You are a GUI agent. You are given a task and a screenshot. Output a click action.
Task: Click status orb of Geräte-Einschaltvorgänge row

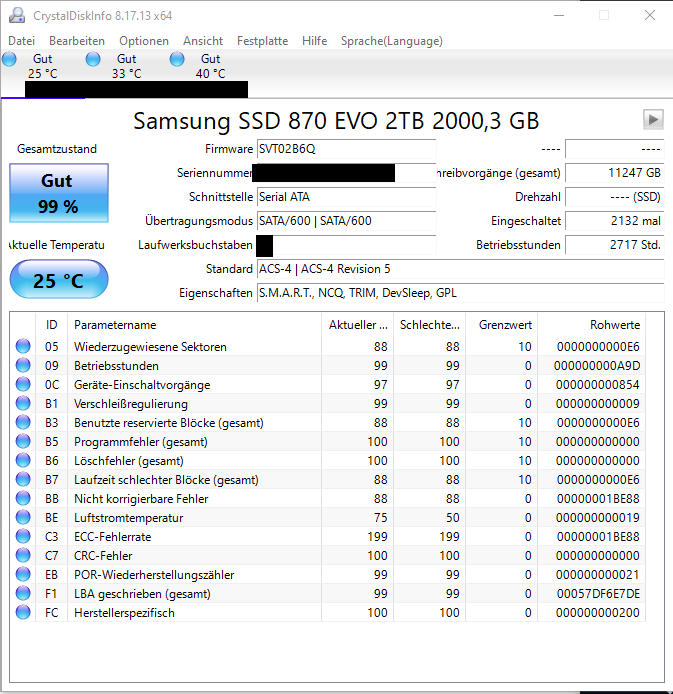pyautogui.click(x=23, y=384)
